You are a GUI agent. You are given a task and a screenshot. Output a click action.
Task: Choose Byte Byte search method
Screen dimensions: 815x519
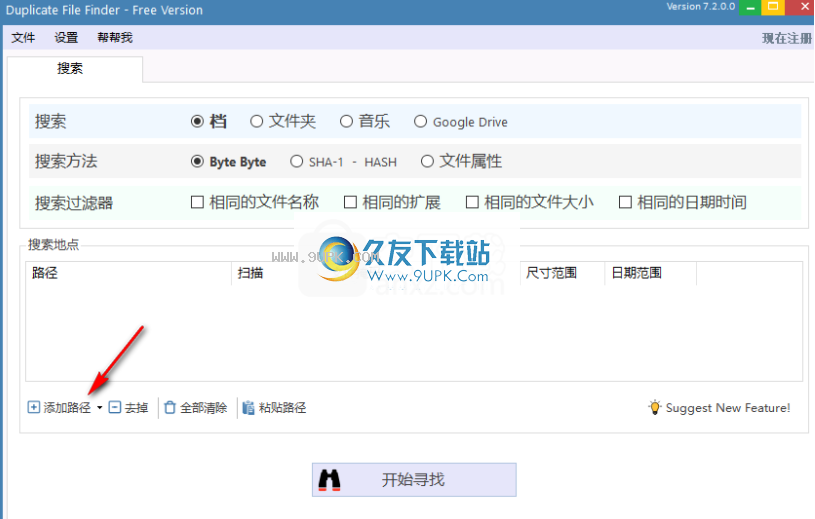click(x=197, y=162)
